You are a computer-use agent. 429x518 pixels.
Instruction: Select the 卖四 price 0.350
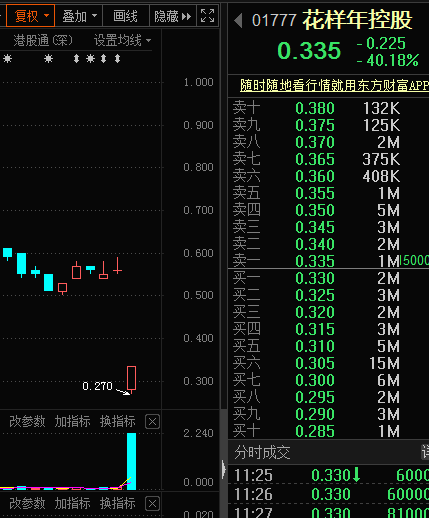(315, 210)
